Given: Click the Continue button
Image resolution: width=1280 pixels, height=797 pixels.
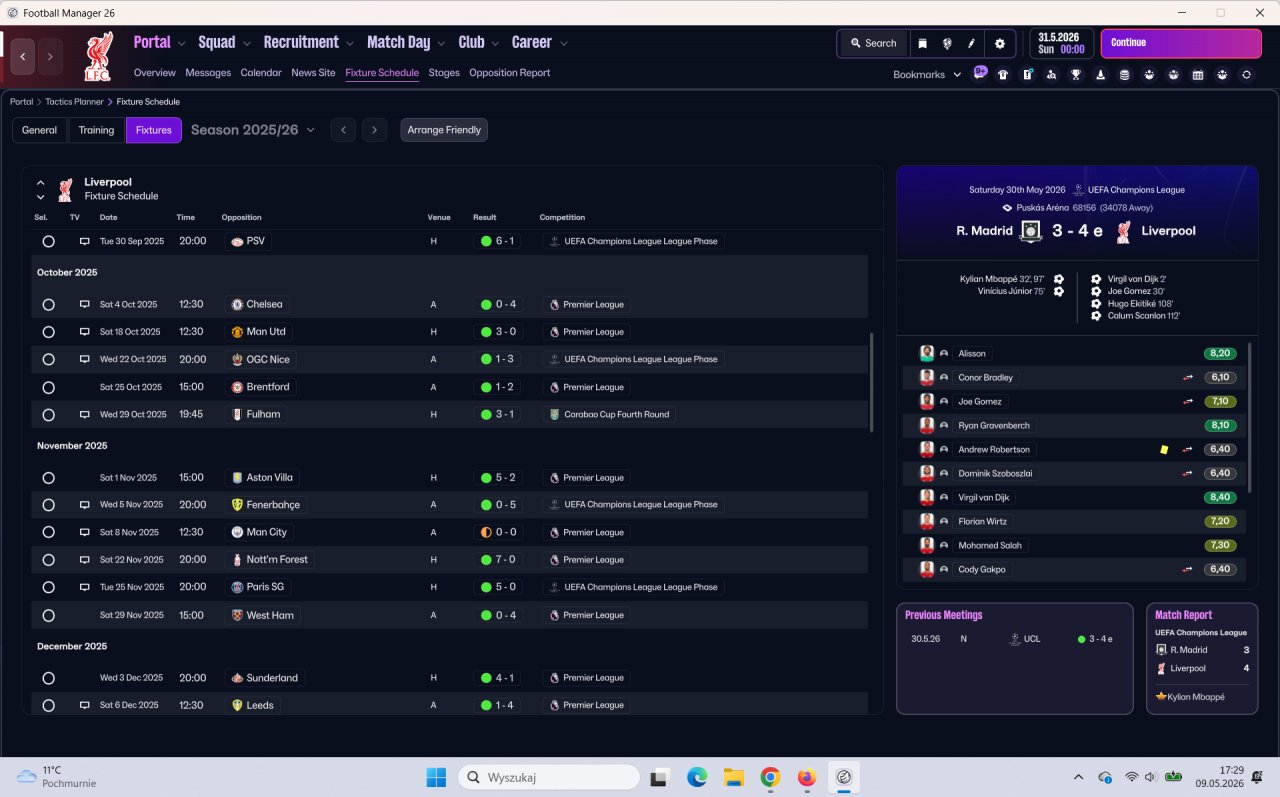Looking at the screenshot, I should [x=1181, y=43].
